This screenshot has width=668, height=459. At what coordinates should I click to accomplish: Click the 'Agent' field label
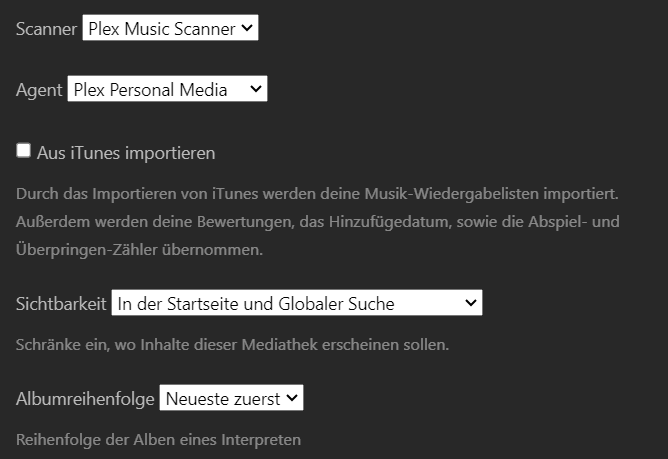[39, 90]
